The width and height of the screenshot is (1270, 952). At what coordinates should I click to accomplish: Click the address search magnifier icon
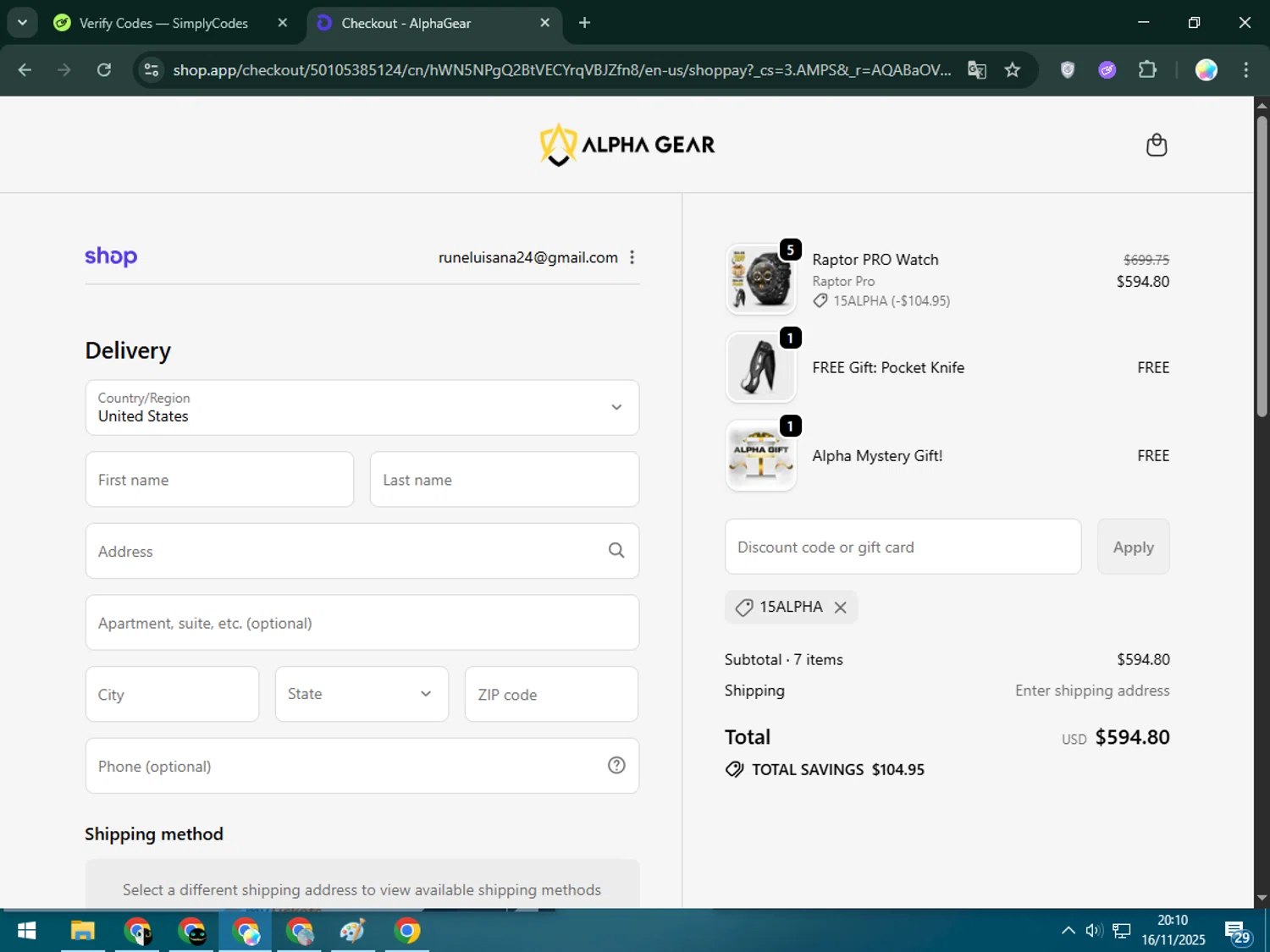click(616, 551)
